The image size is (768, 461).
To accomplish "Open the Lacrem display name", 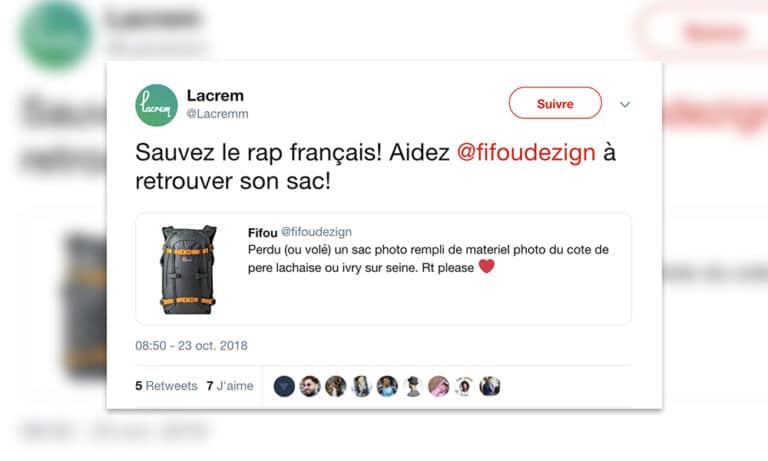I will pos(215,96).
